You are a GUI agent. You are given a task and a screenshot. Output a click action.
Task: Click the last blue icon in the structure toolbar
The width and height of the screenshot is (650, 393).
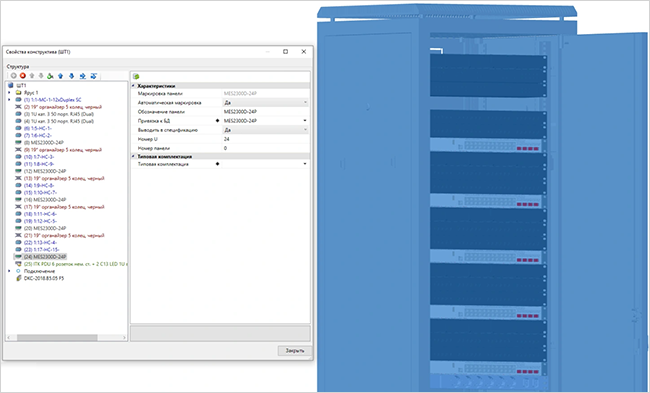click(94, 76)
